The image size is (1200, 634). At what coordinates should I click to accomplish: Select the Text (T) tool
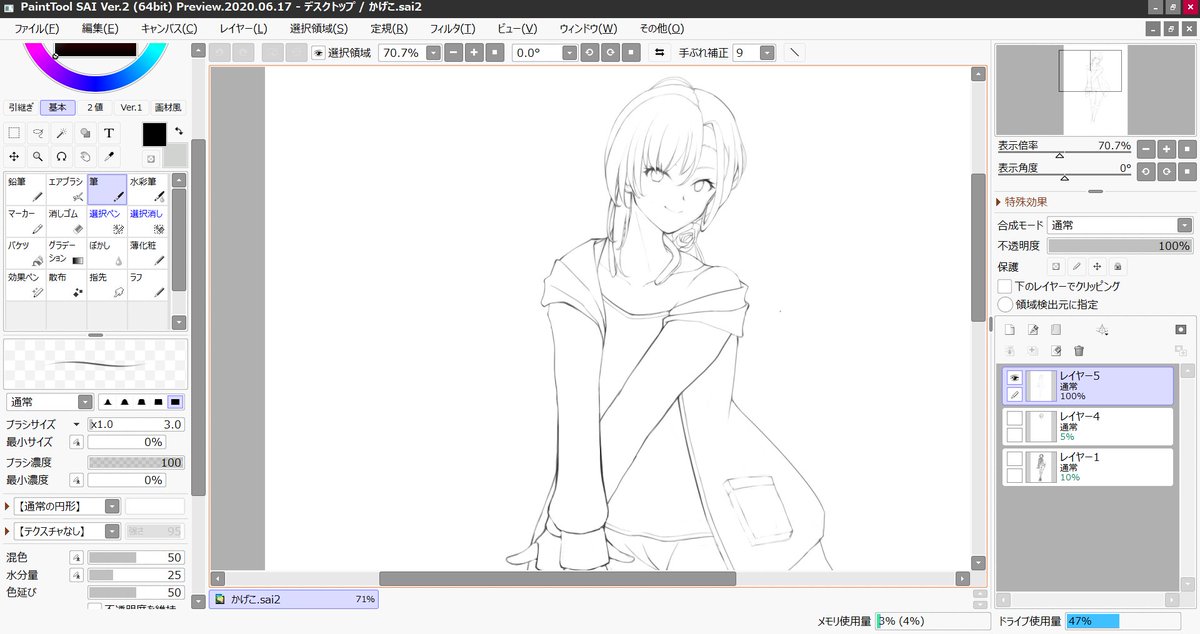tap(109, 132)
